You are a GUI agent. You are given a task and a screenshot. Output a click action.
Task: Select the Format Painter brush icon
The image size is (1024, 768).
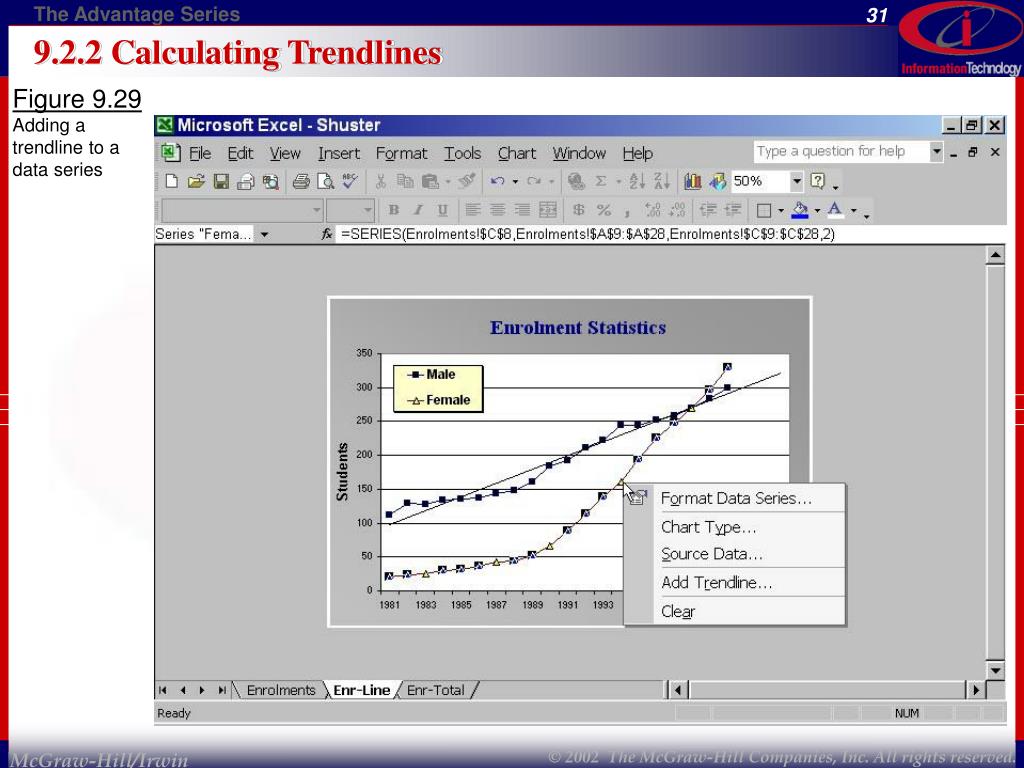(466, 181)
